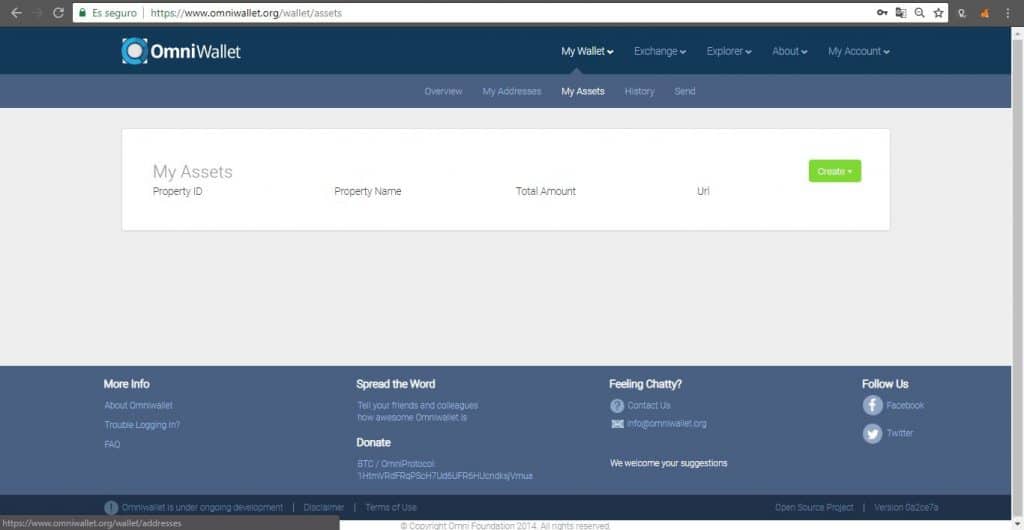Screen dimensions: 1024x530
Task: Click the OmniWallet brand name text
Action: click(195, 51)
